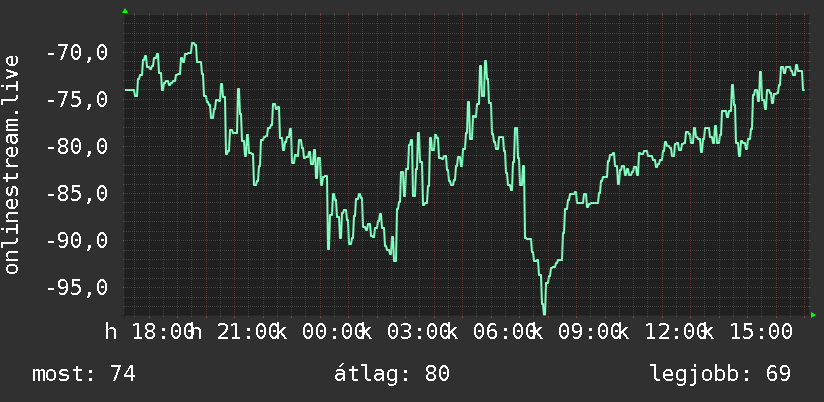Click the onlinestream.live vertical axis title
The height and width of the screenshot is (402, 824).
tap(12, 164)
